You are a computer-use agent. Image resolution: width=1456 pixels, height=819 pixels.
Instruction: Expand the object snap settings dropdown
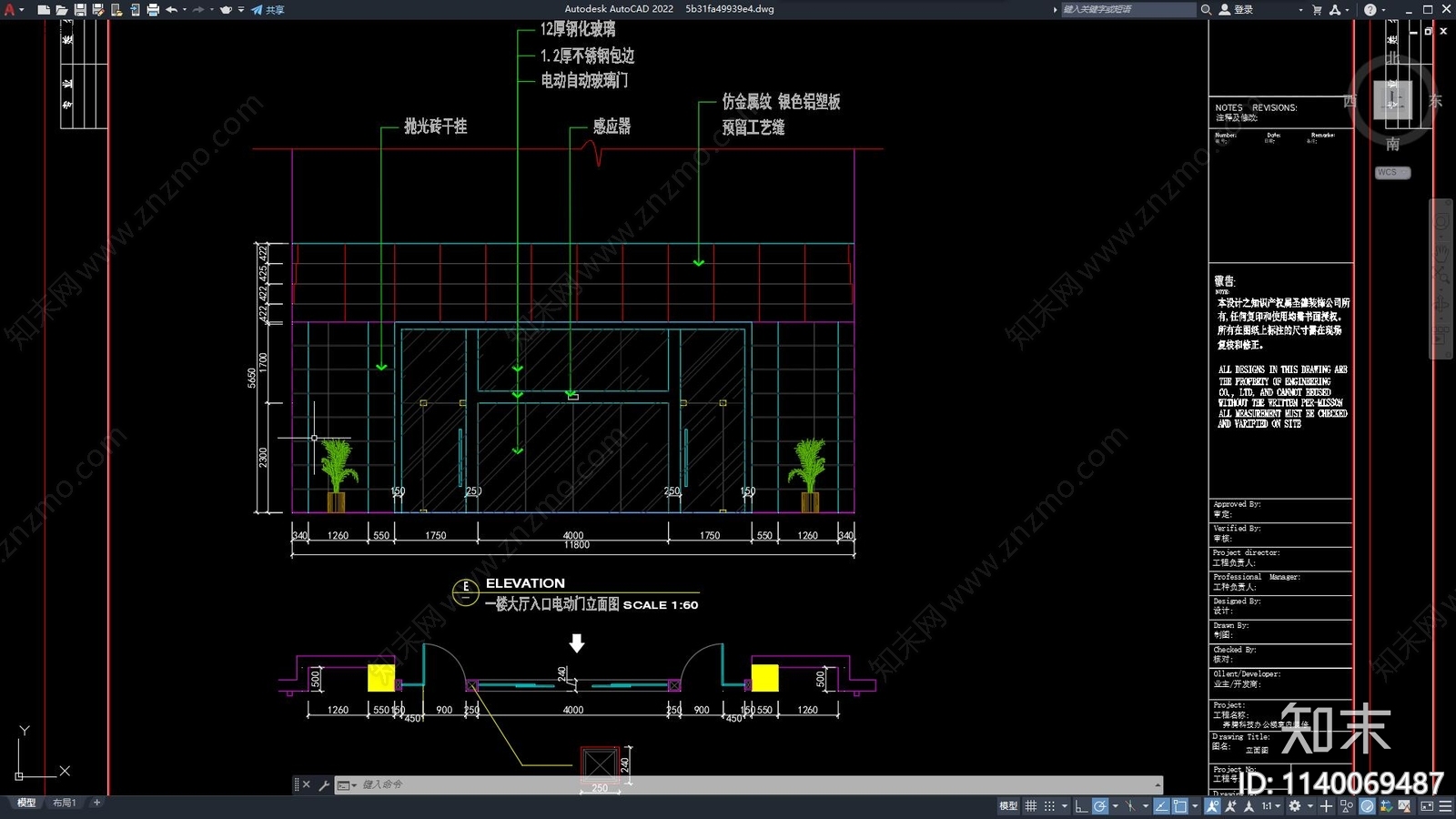coord(1195,806)
